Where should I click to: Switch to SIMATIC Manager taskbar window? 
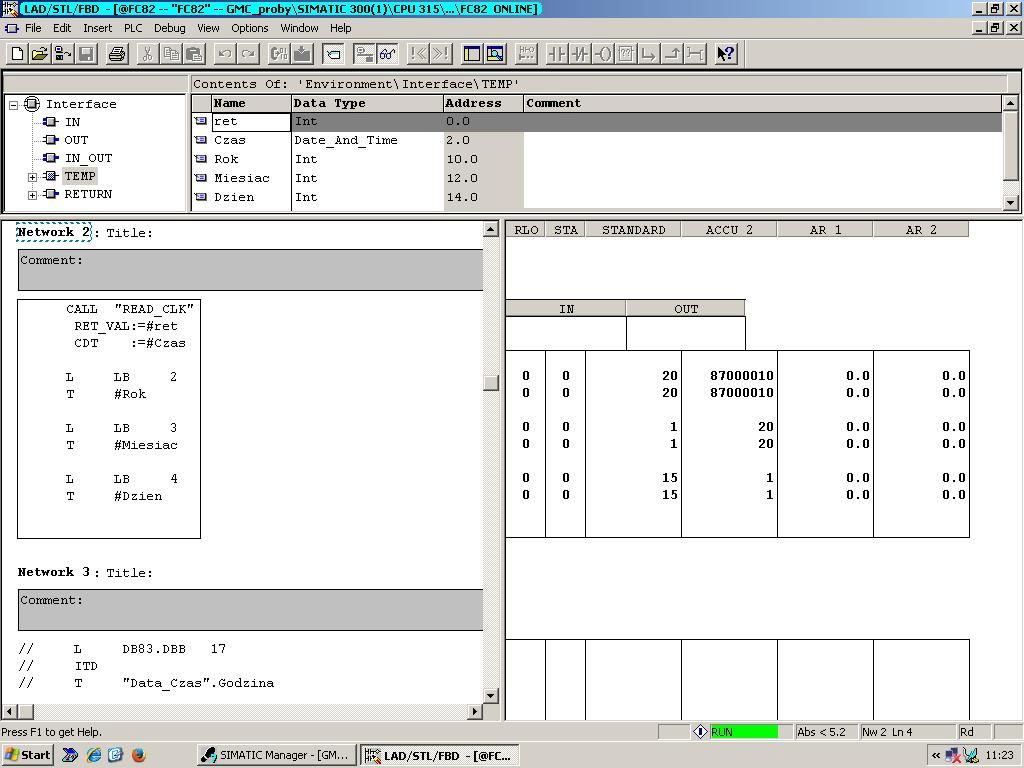tap(277, 756)
